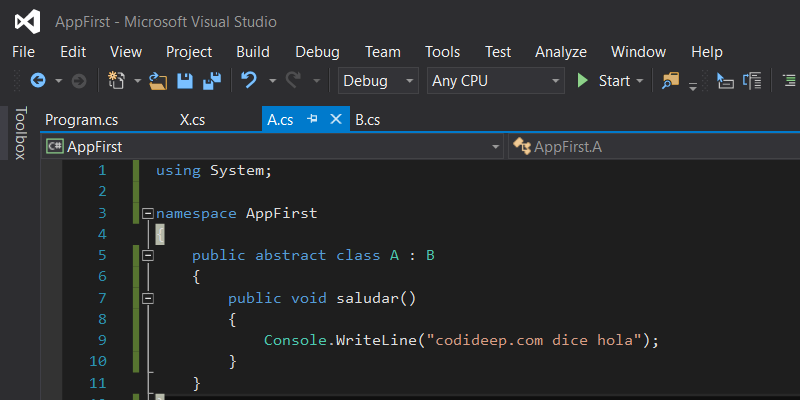800x400 pixels.
Task: Open the Build menu
Action: 253,52
